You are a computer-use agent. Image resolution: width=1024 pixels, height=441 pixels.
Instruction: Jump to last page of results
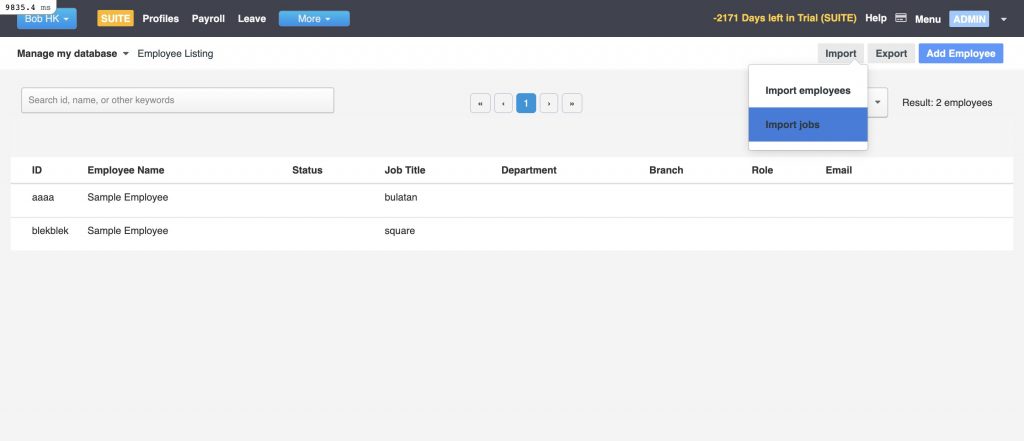pyautogui.click(x=572, y=103)
